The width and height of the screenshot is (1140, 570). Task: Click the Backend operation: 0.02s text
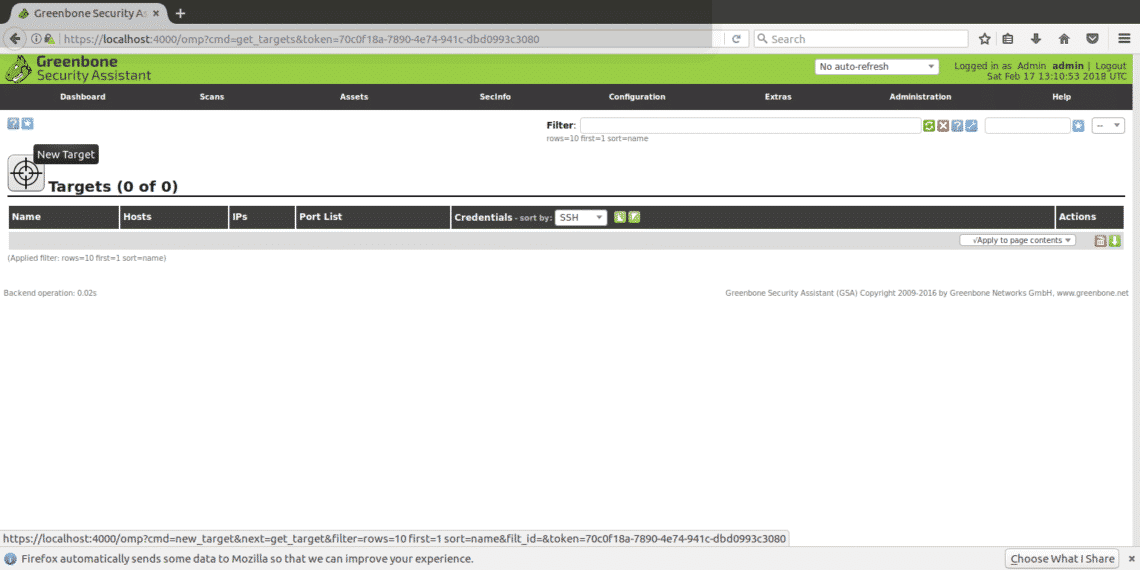[50, 293]
